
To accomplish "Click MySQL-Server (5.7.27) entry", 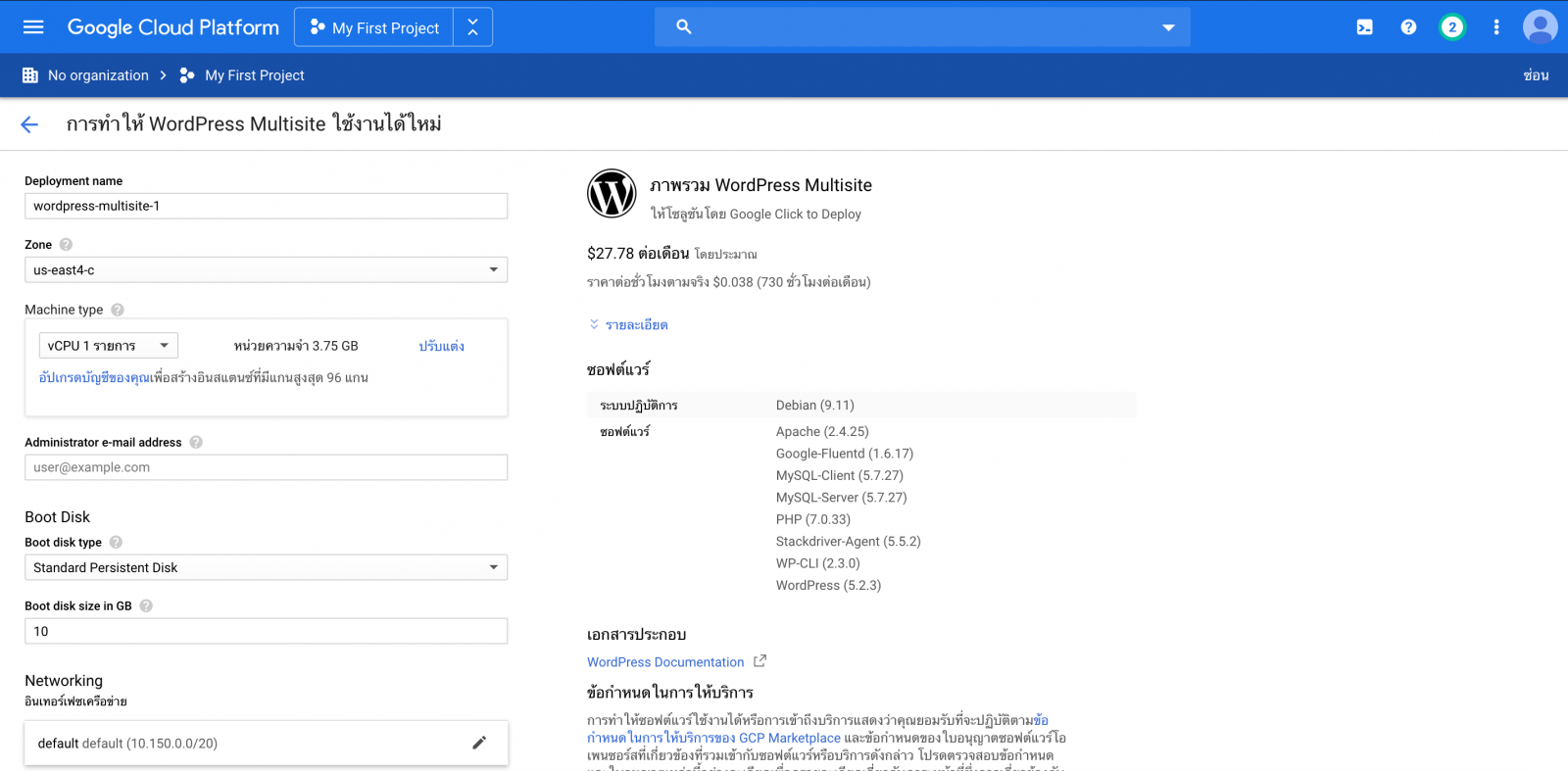I will pyautogui.click(x=842, y=498).
